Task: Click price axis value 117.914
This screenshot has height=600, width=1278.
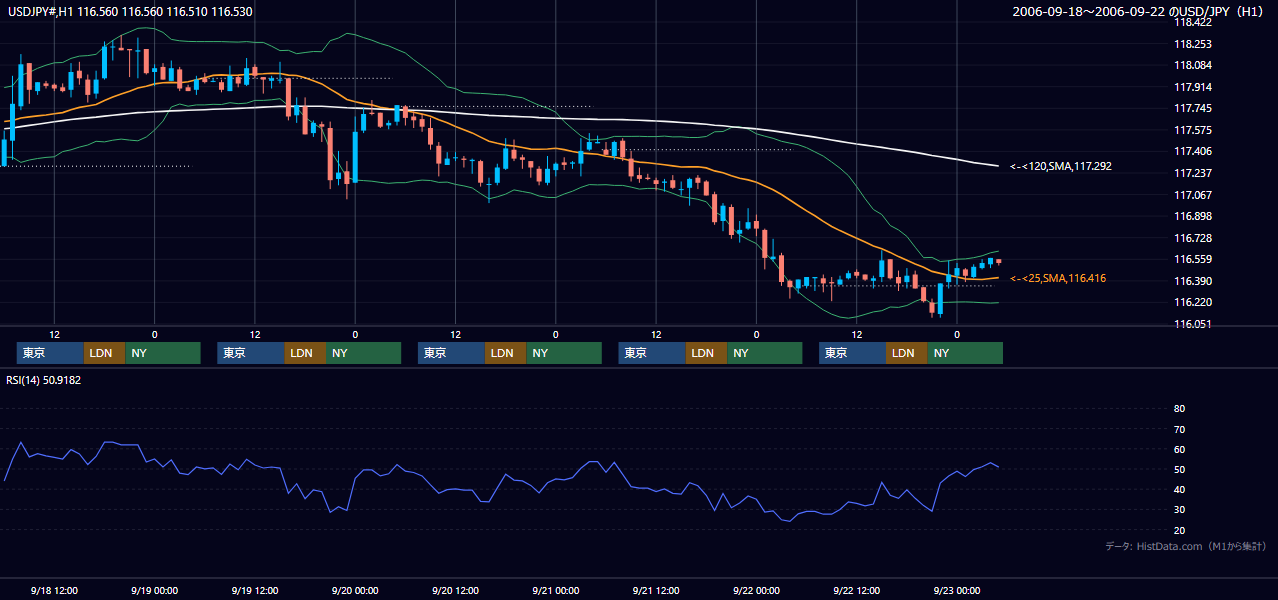Action: point(1192,87)
